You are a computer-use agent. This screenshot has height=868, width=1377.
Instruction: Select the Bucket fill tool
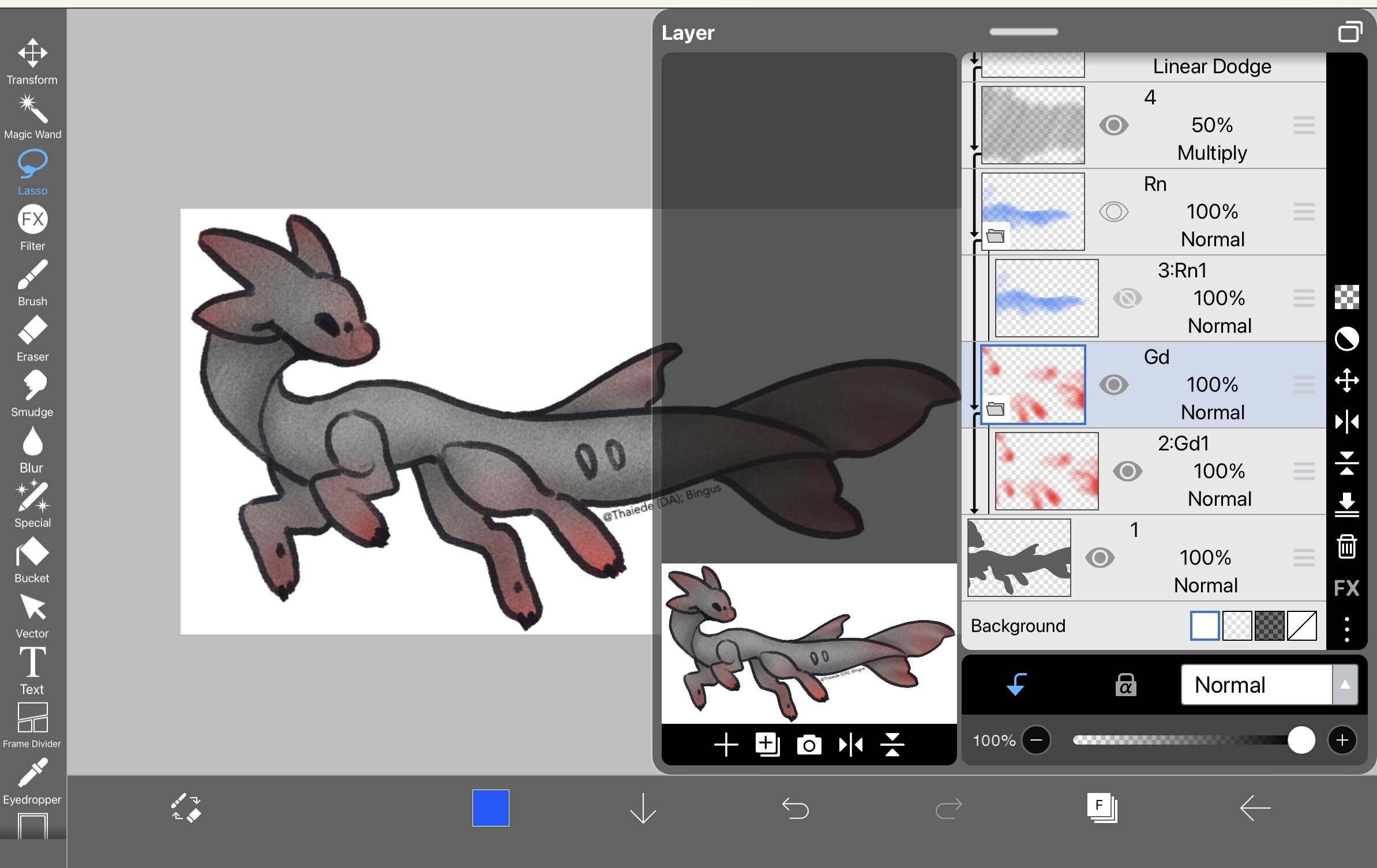click(x=32, y=560)
